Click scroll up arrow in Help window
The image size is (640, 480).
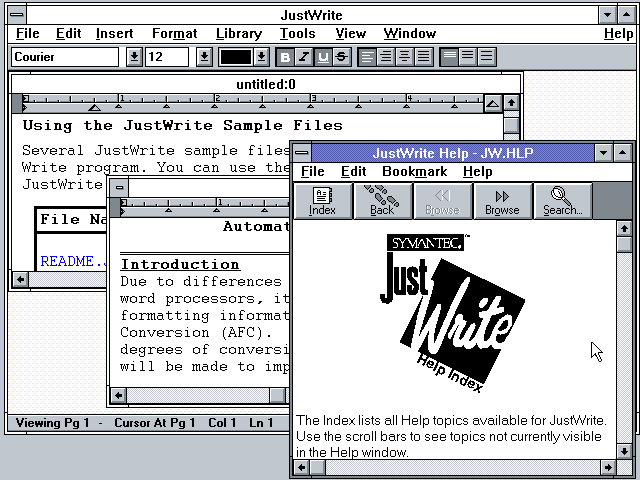[x=624, y=229]
